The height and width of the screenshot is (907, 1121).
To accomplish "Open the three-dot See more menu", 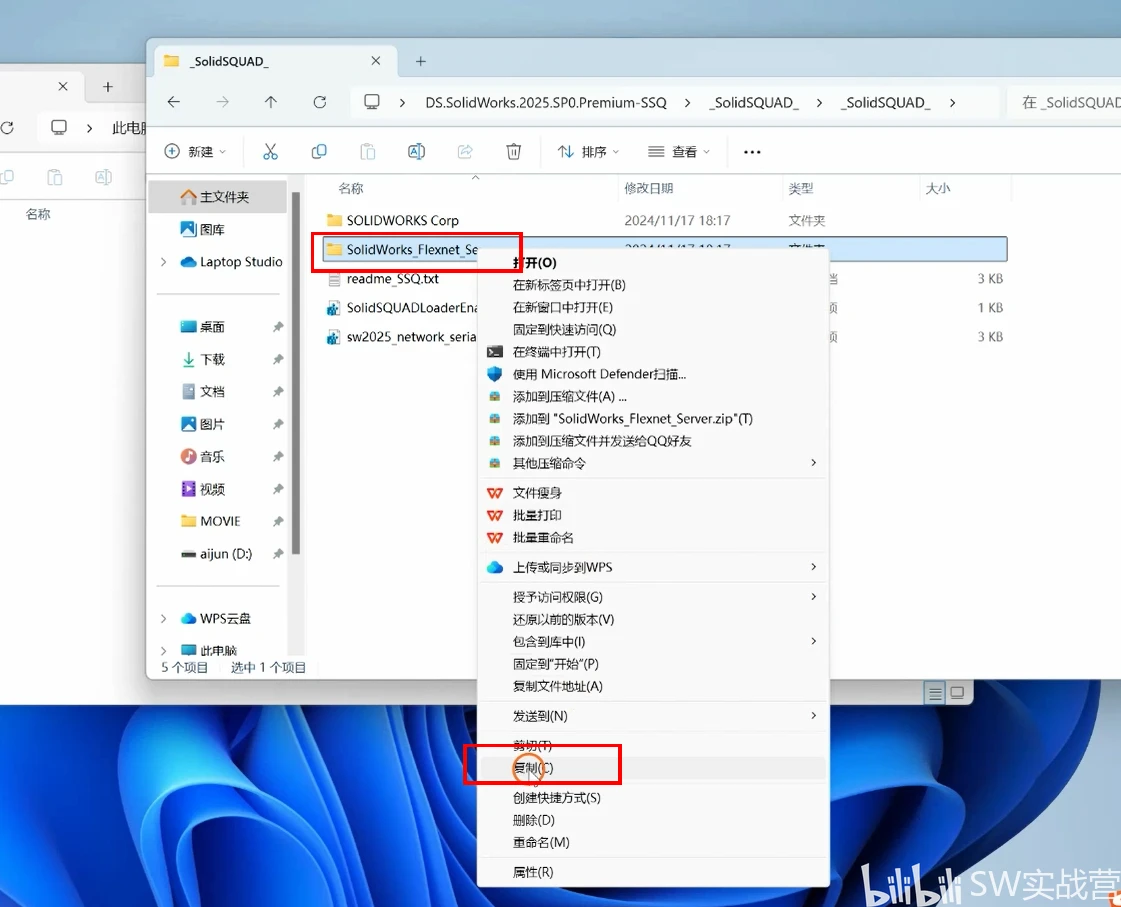I will (752, 152).
